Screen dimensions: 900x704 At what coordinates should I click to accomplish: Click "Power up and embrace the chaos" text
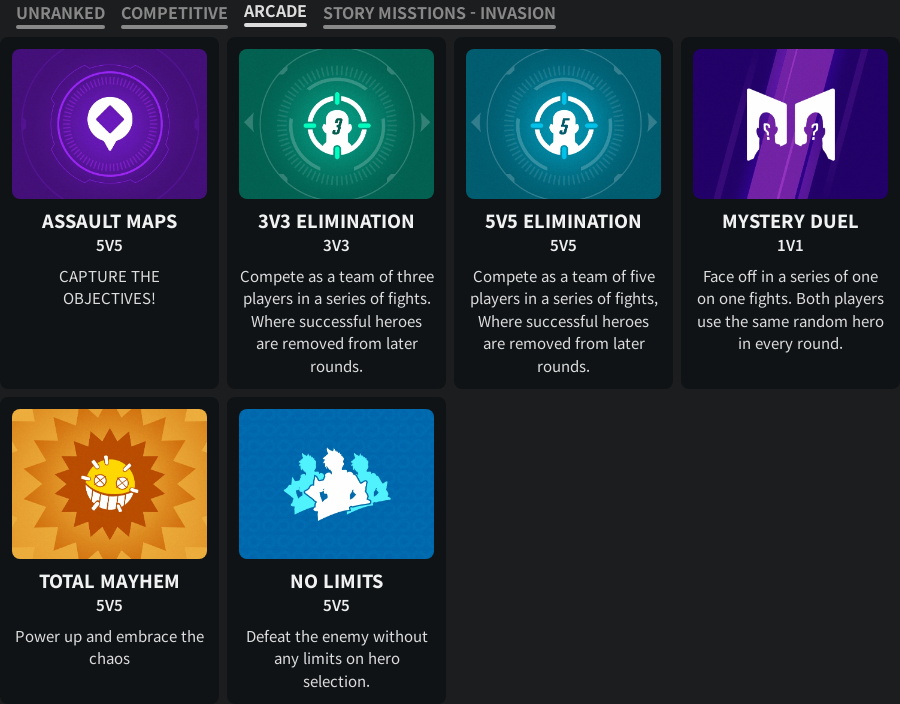click(x=110, y=647)
